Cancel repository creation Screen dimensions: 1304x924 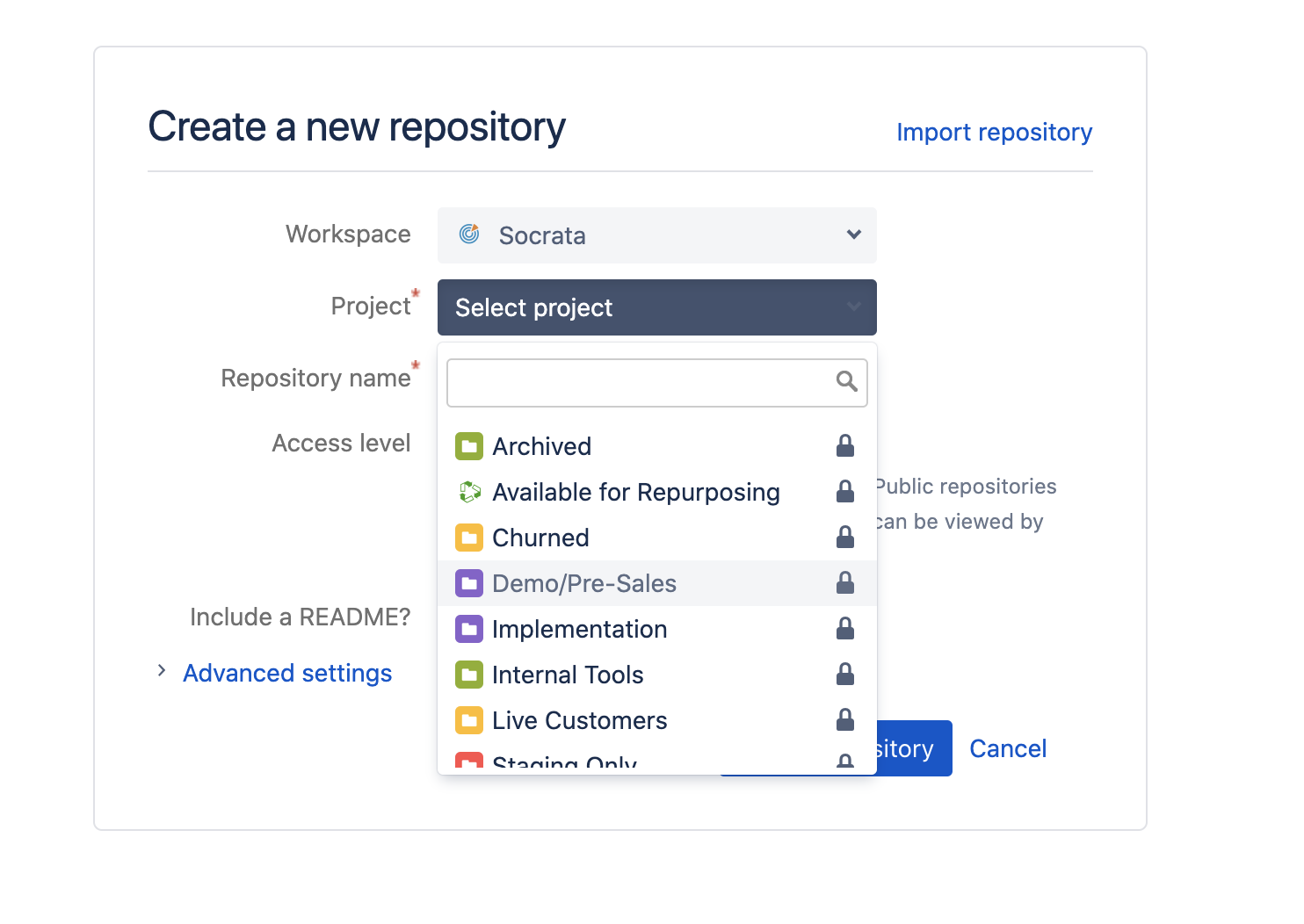pos(1008,748)
